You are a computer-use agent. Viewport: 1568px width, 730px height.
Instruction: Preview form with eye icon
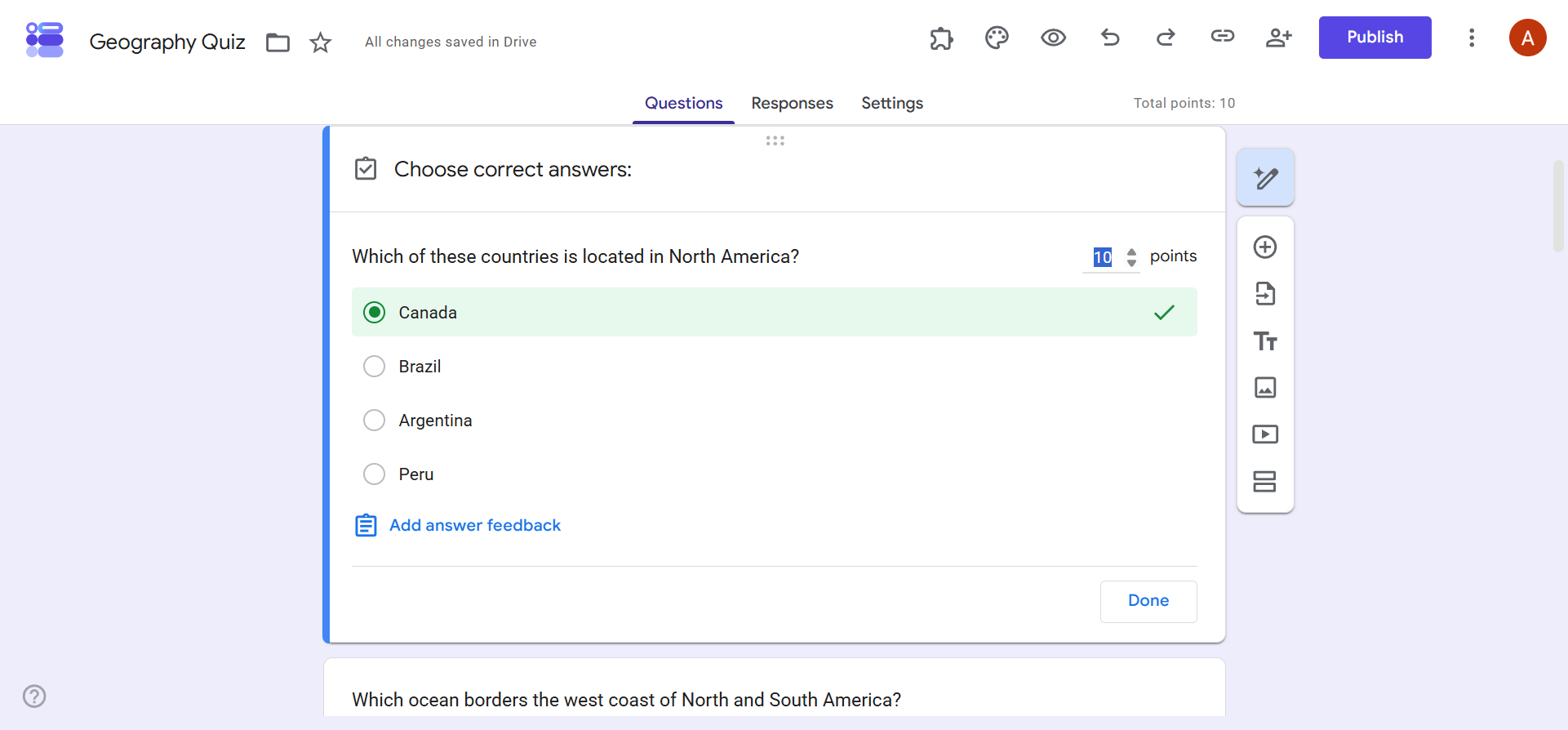click(1053, 38)
